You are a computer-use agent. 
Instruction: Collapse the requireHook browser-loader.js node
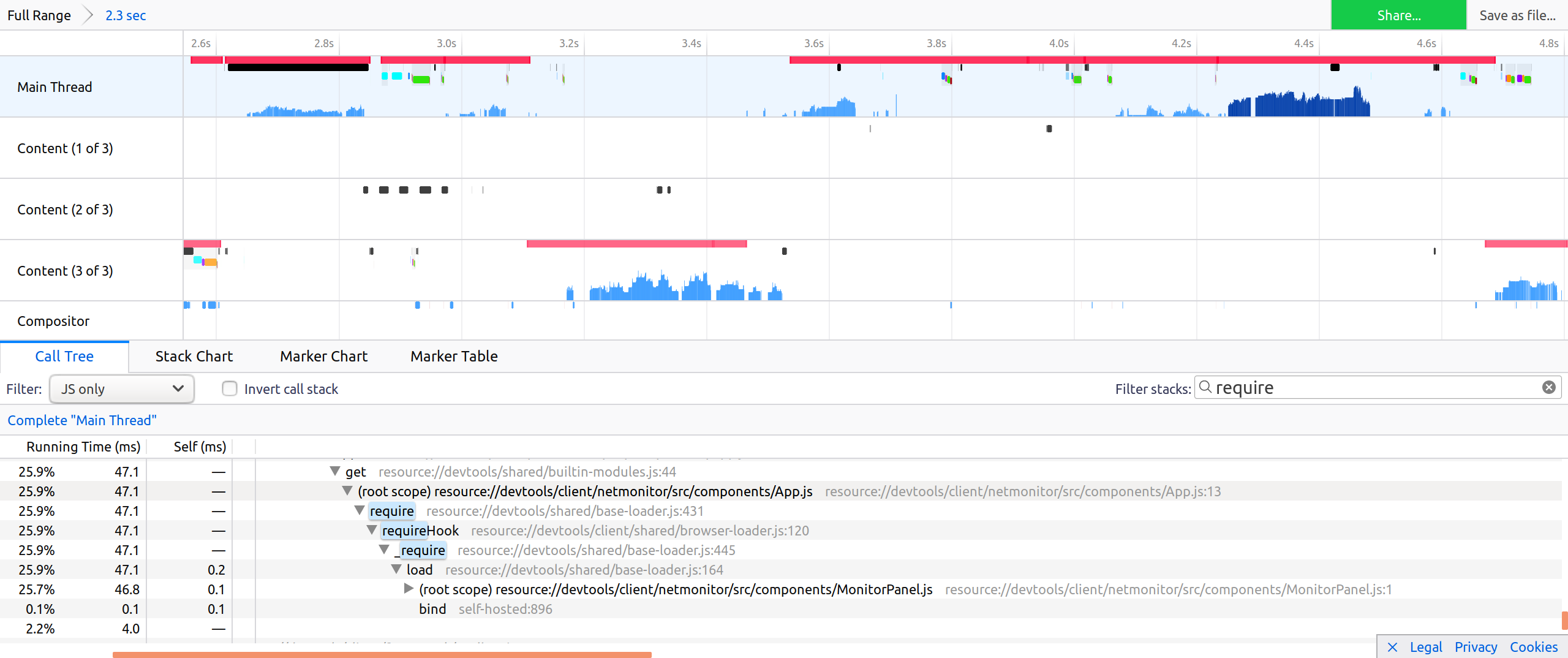372,531
